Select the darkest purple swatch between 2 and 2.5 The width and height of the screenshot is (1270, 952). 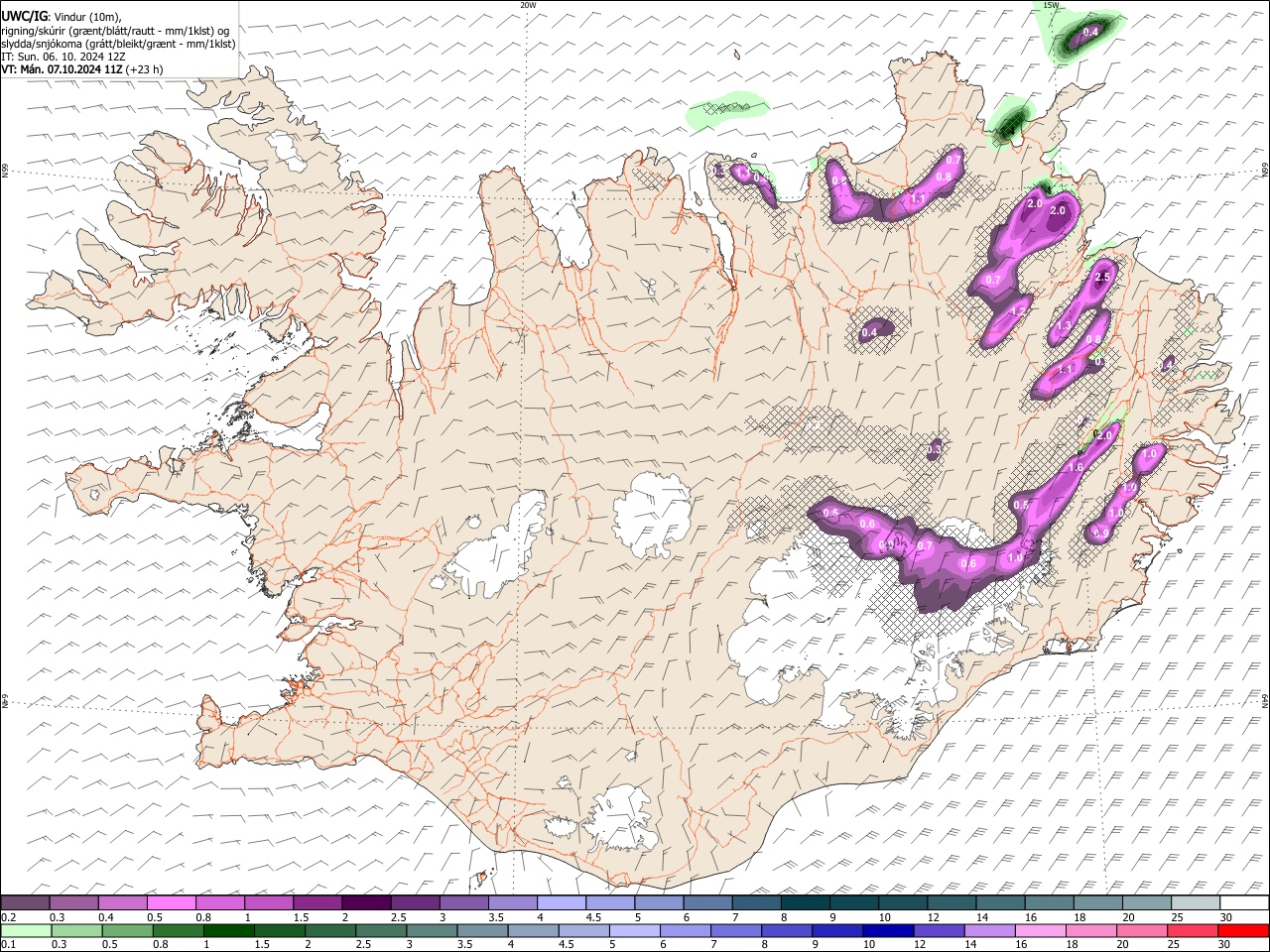click(x=366, y=903)
